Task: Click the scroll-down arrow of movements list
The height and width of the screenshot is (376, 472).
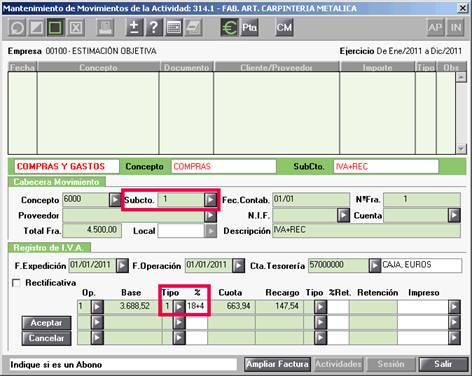Action: tap(461, 148)
